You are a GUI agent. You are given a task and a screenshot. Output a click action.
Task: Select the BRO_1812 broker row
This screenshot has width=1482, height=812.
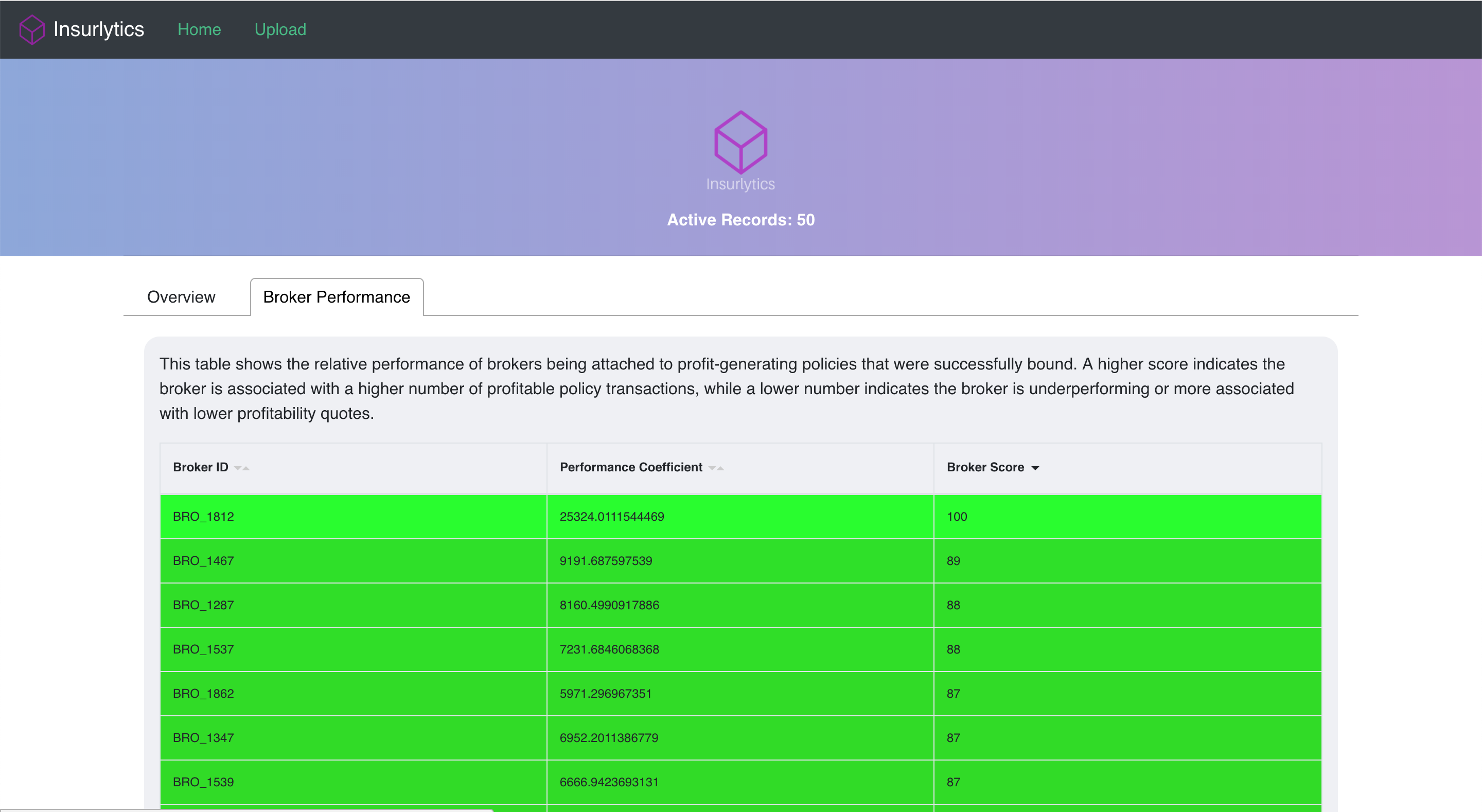(x=204, y=517)
